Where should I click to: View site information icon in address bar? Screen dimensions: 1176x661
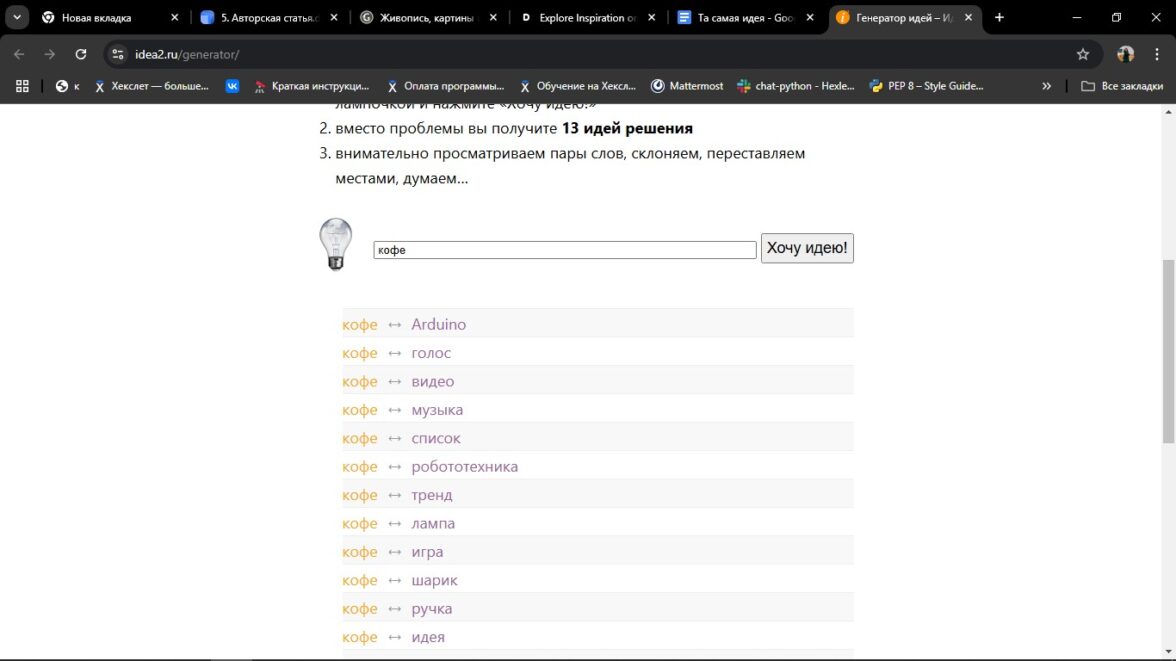pos(118,54)
